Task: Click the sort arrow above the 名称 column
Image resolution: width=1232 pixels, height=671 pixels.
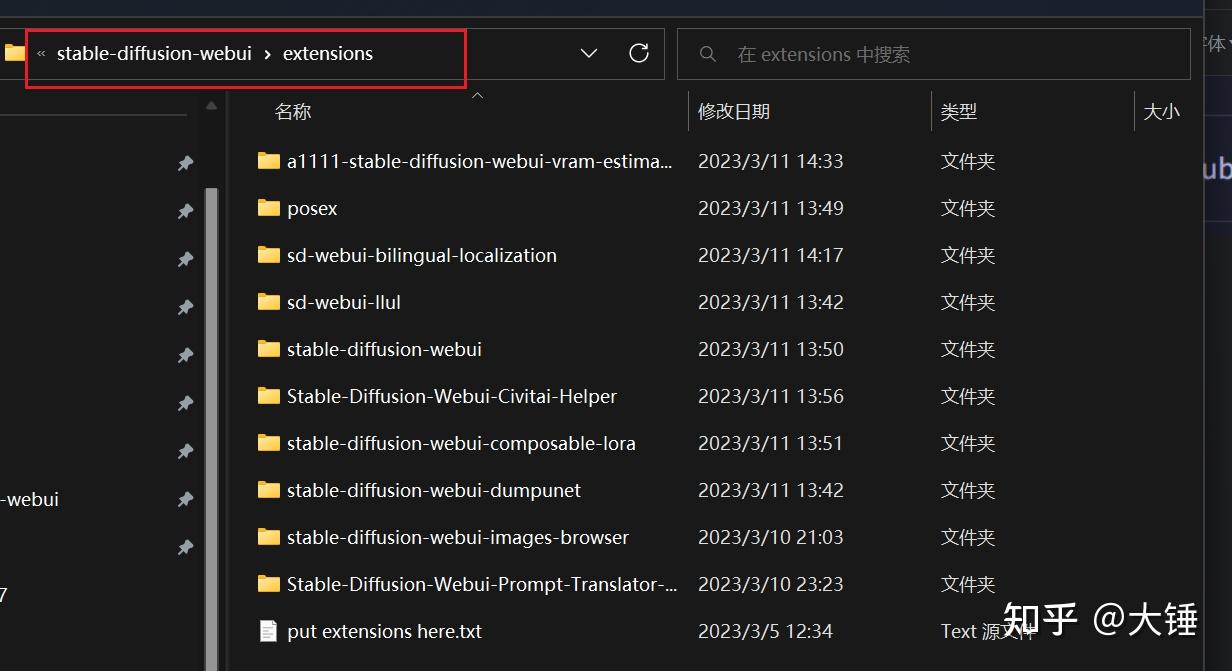Action: pyautogui.click(x=477, y=94)
